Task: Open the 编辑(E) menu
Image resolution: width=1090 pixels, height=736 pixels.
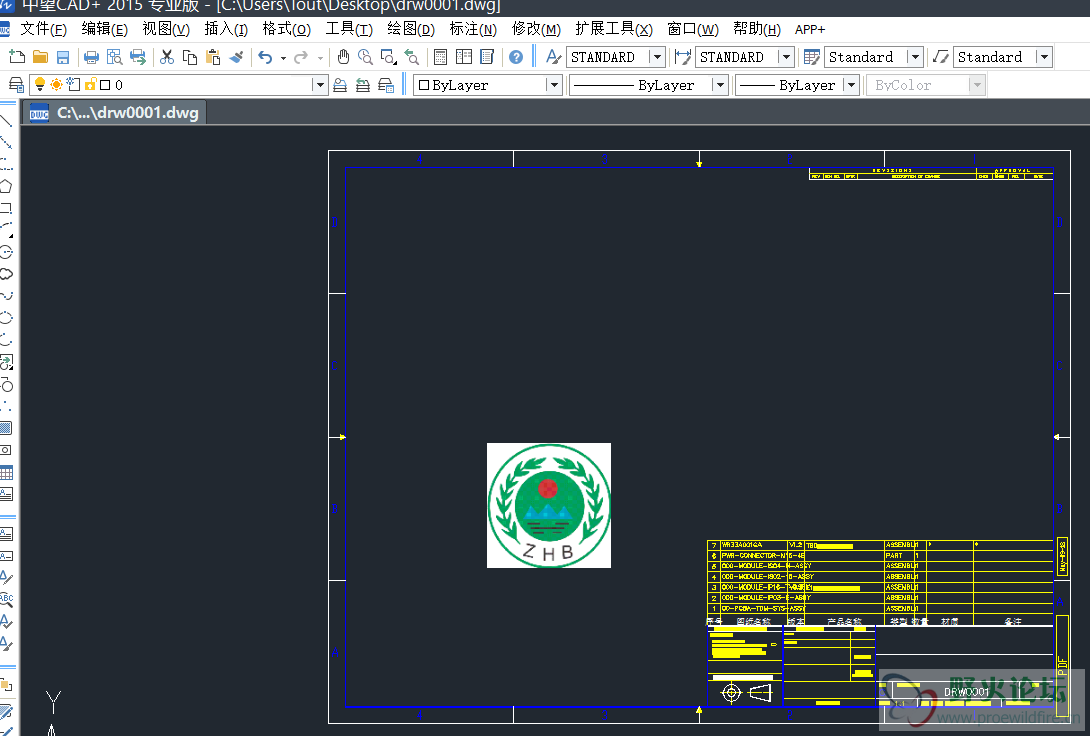Action: click(x=104, y=29)
